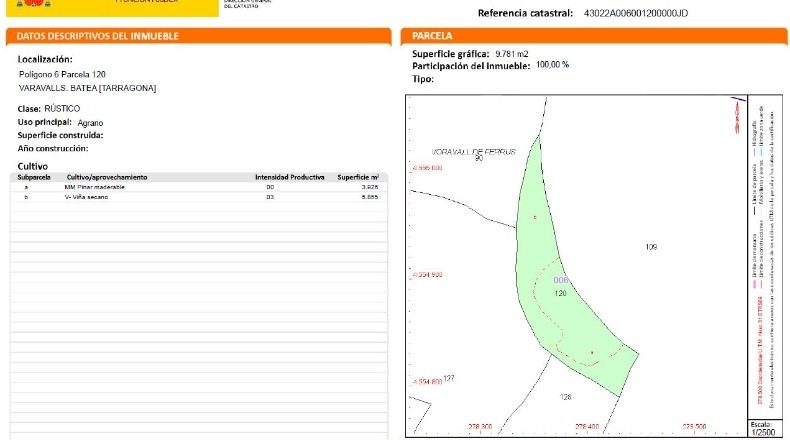Click parcel number 128 on the map
Viewport: 790px width, 440px height.
pos(565,397)
